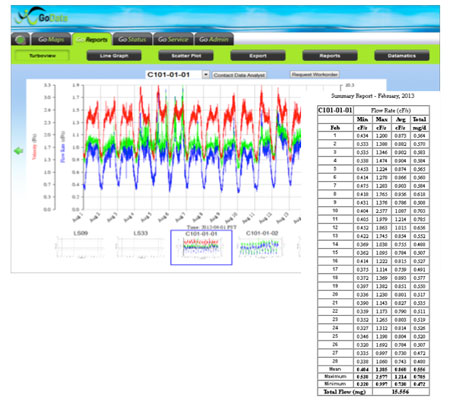Click the Min column header
This screenshot has height=400, width=450.
363,119
